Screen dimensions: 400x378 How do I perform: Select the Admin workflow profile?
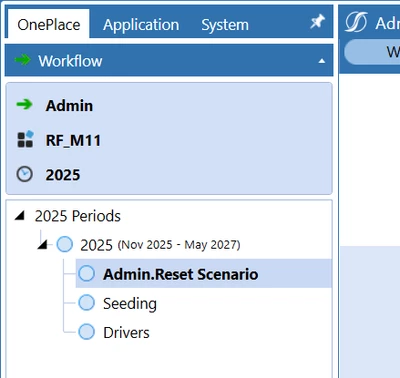[x=69, y=106]
